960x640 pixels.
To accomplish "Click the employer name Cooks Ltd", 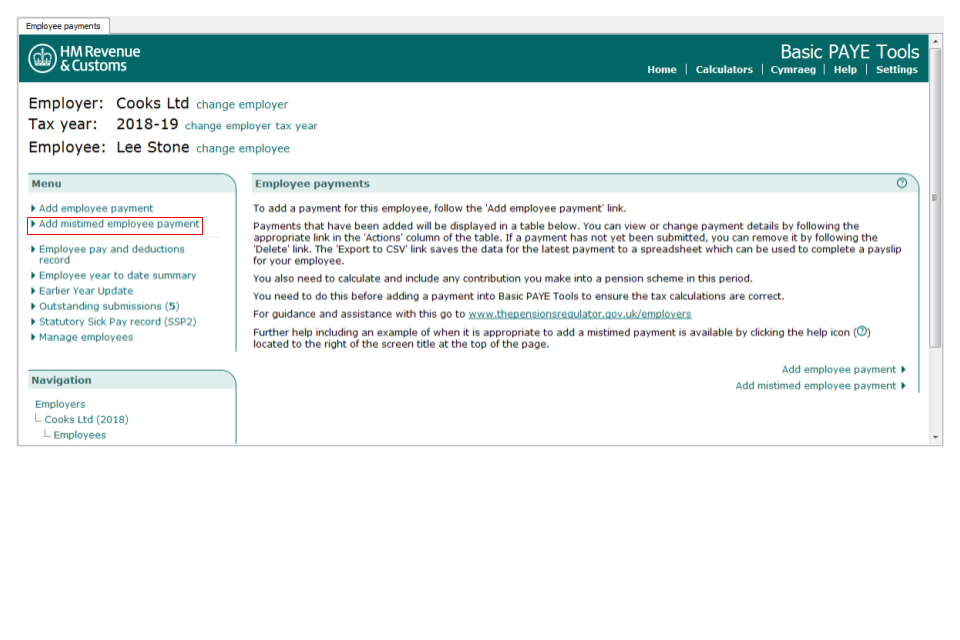I will pos(152,104).
